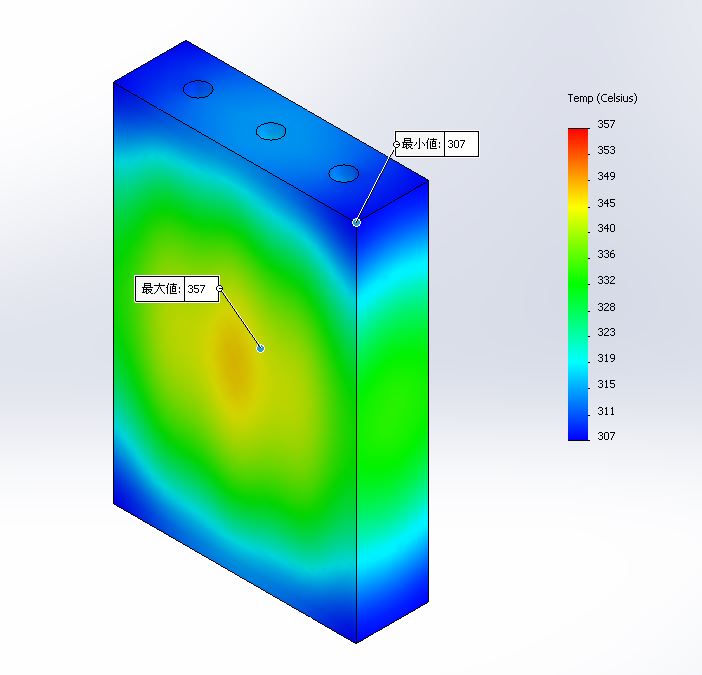Select the 307 value at legend bottom
This screenshot has height=675, width=702.
click(x=607, y=436)
